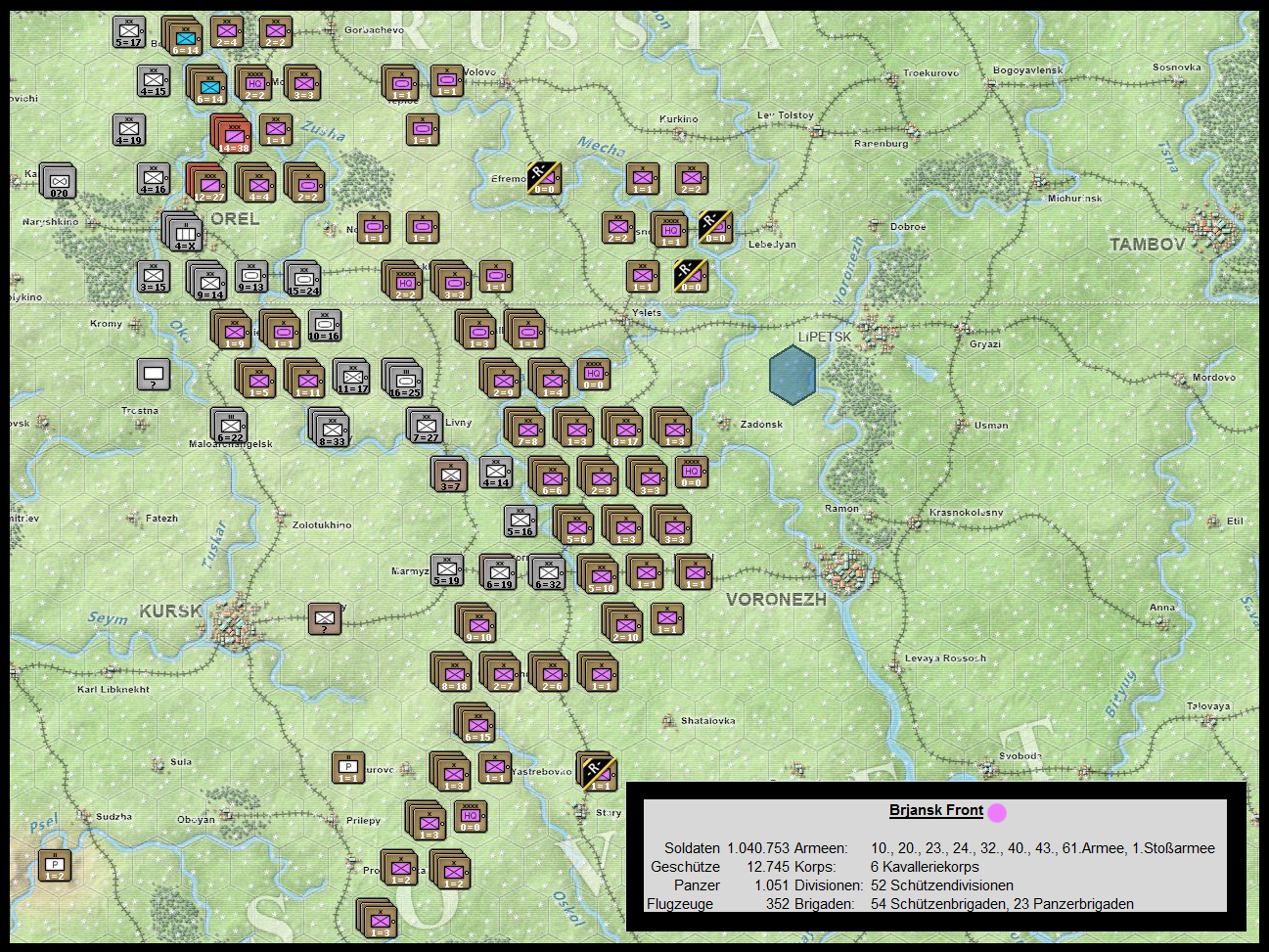Click the pink circle beside Brjansk Front
This screenshot has width=1269, height=952.
997,812
